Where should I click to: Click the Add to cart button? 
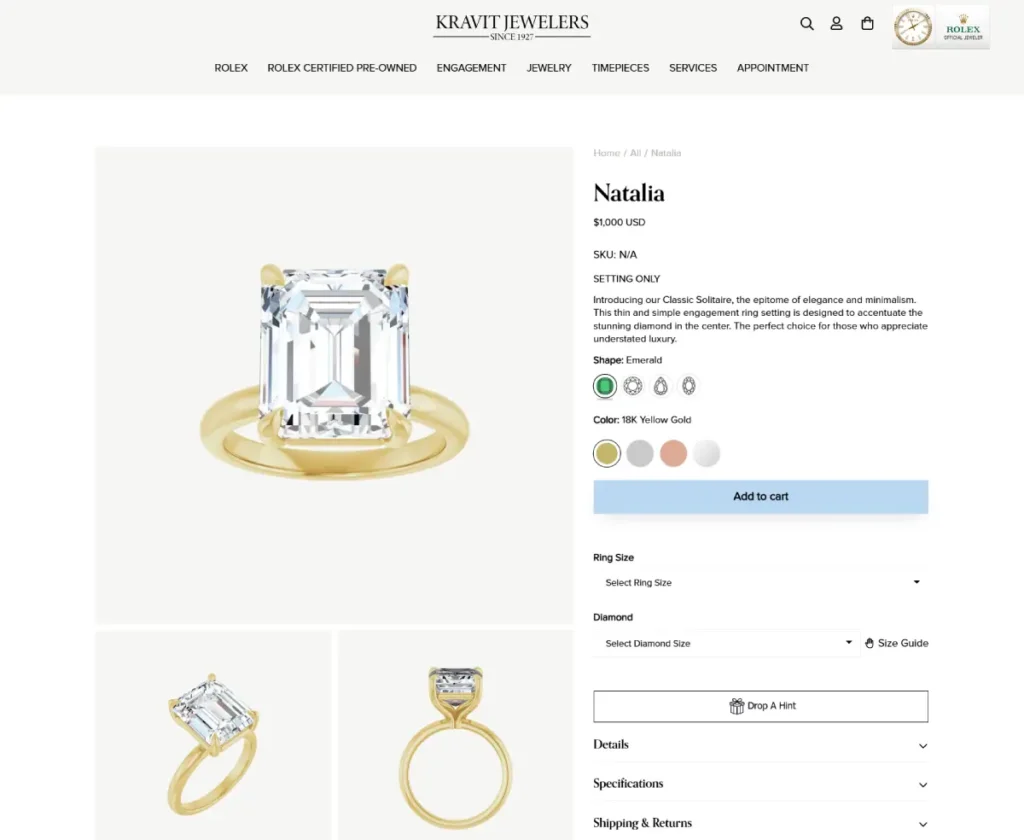(x=760, y=497)
